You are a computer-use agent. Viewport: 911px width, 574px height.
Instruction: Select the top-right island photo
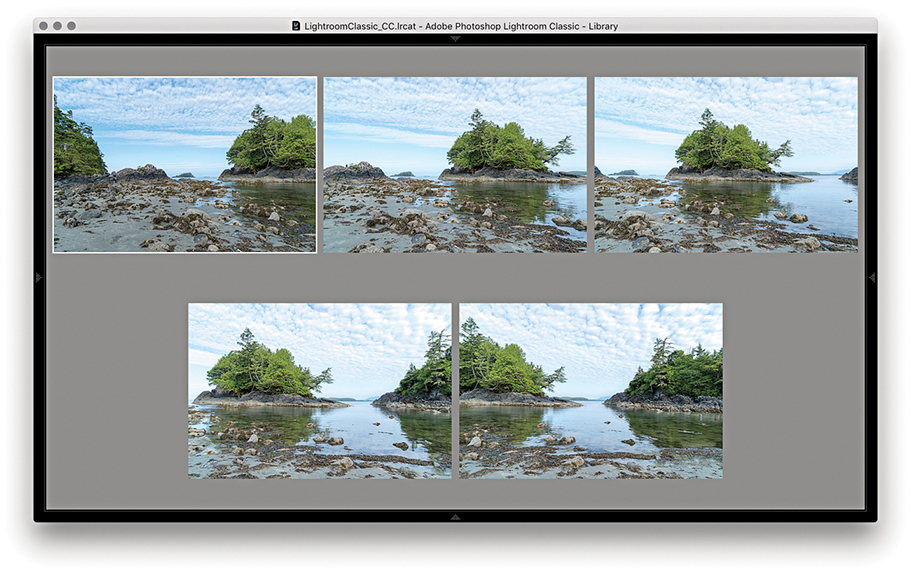pyautogui.click(x=726, y=165)
